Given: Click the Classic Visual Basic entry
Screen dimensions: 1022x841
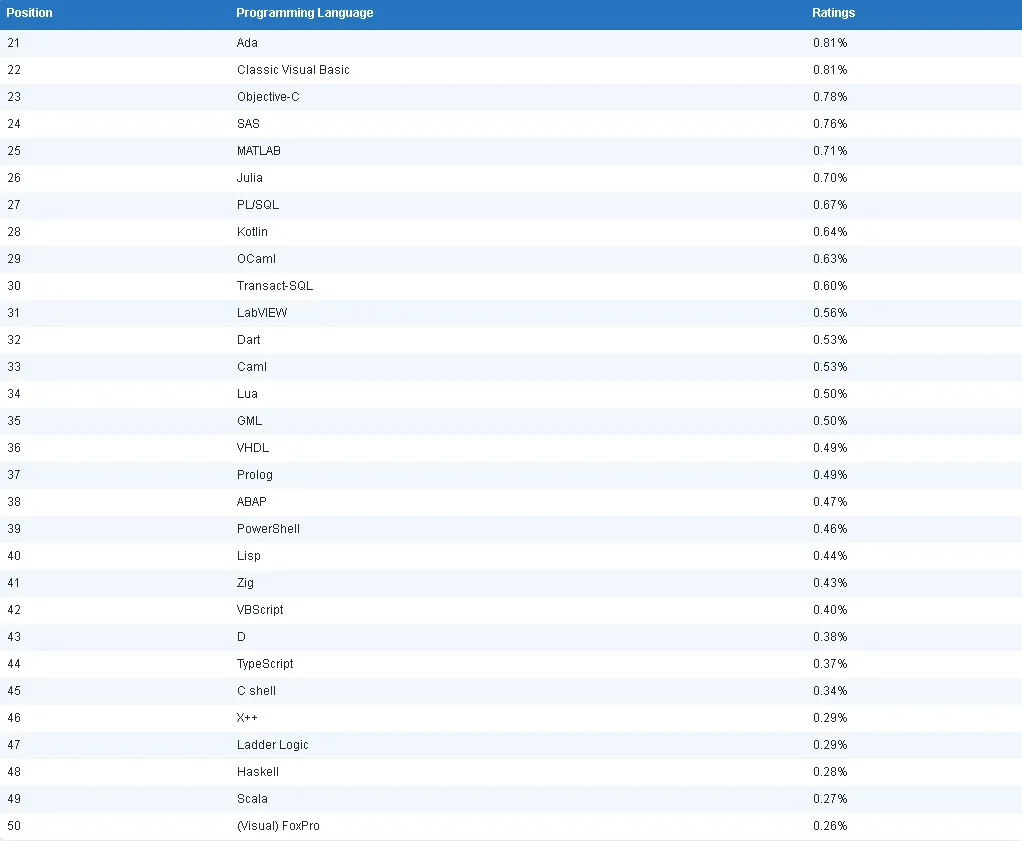Looking at the screenshot, I should pos(293,70).
